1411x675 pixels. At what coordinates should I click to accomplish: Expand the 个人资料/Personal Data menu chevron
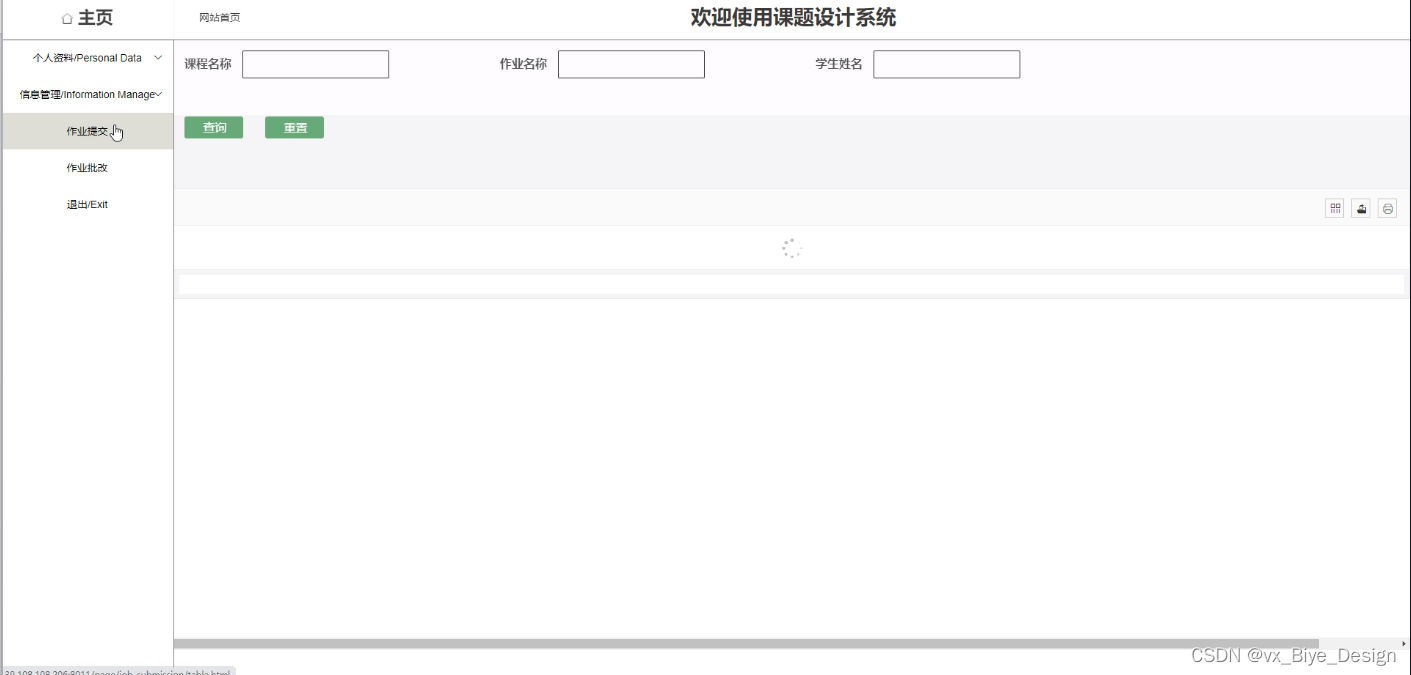(158, 58)
